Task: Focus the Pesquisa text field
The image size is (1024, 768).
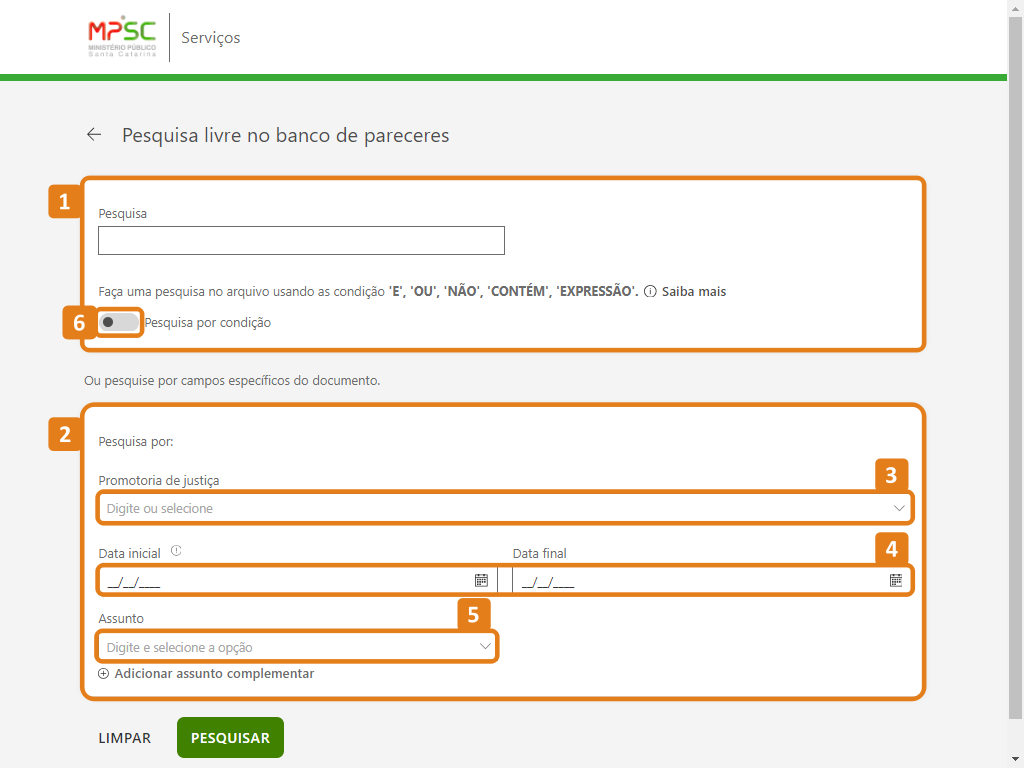Action: point(301,241)
